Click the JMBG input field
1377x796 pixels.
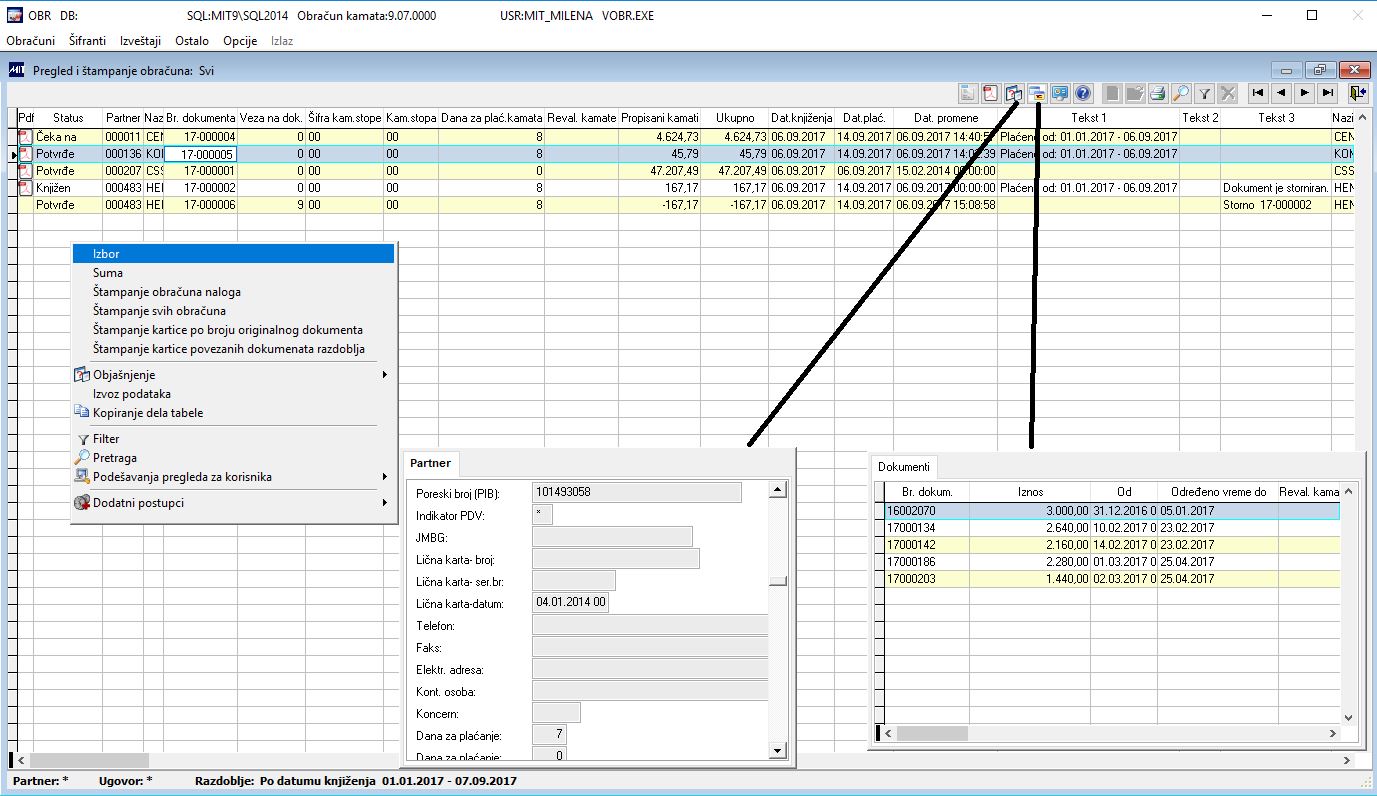point(612,537)
